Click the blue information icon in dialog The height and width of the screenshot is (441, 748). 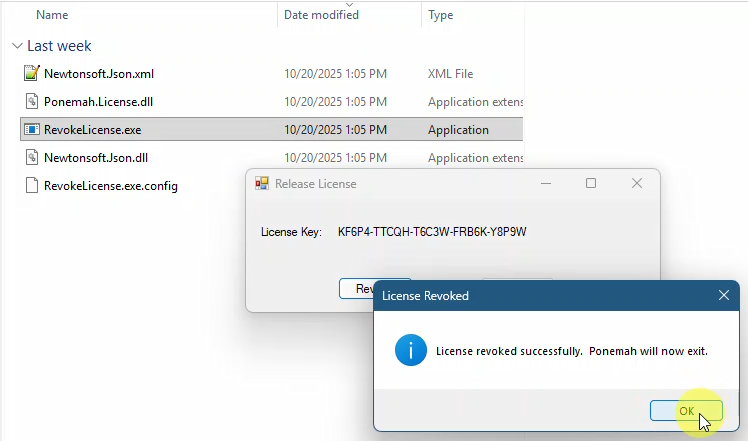(x=410, y=351)
